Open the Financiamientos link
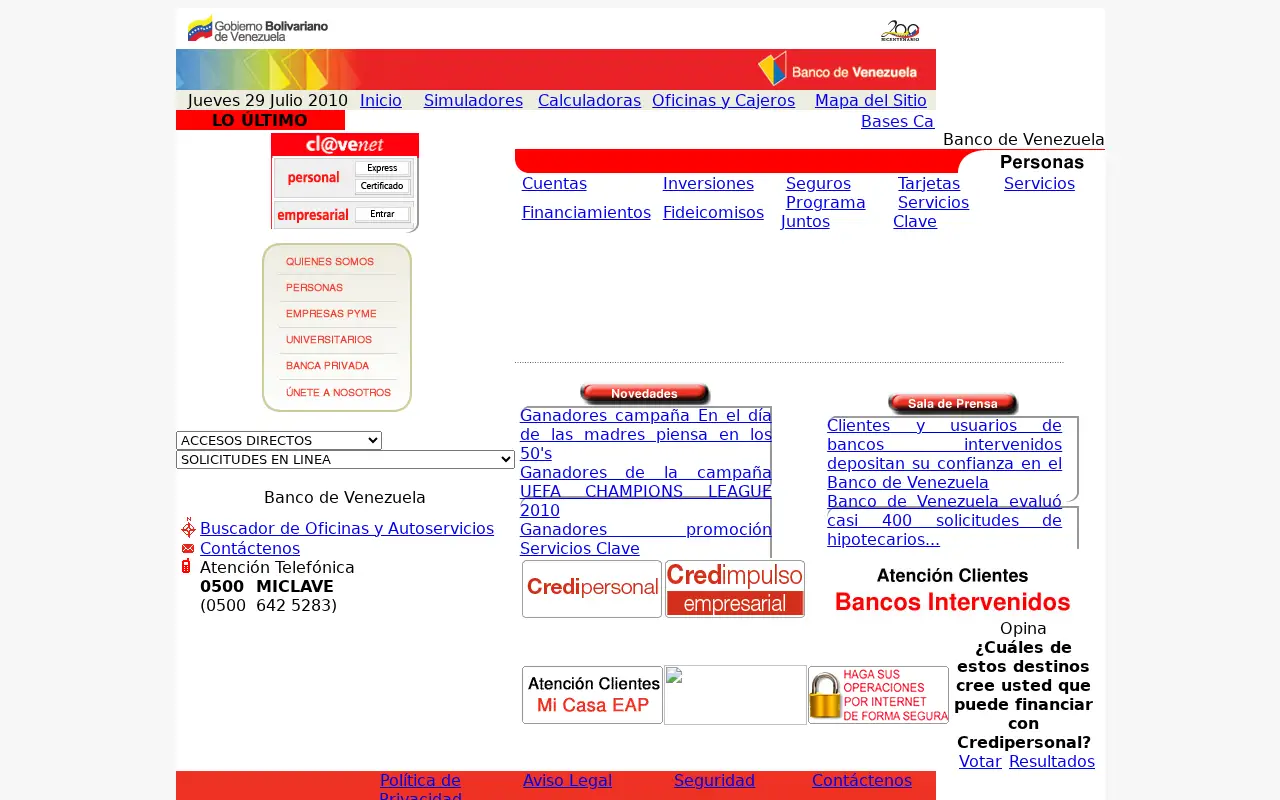The width and height of the screenshot is (1280, 800). [586, 212]
